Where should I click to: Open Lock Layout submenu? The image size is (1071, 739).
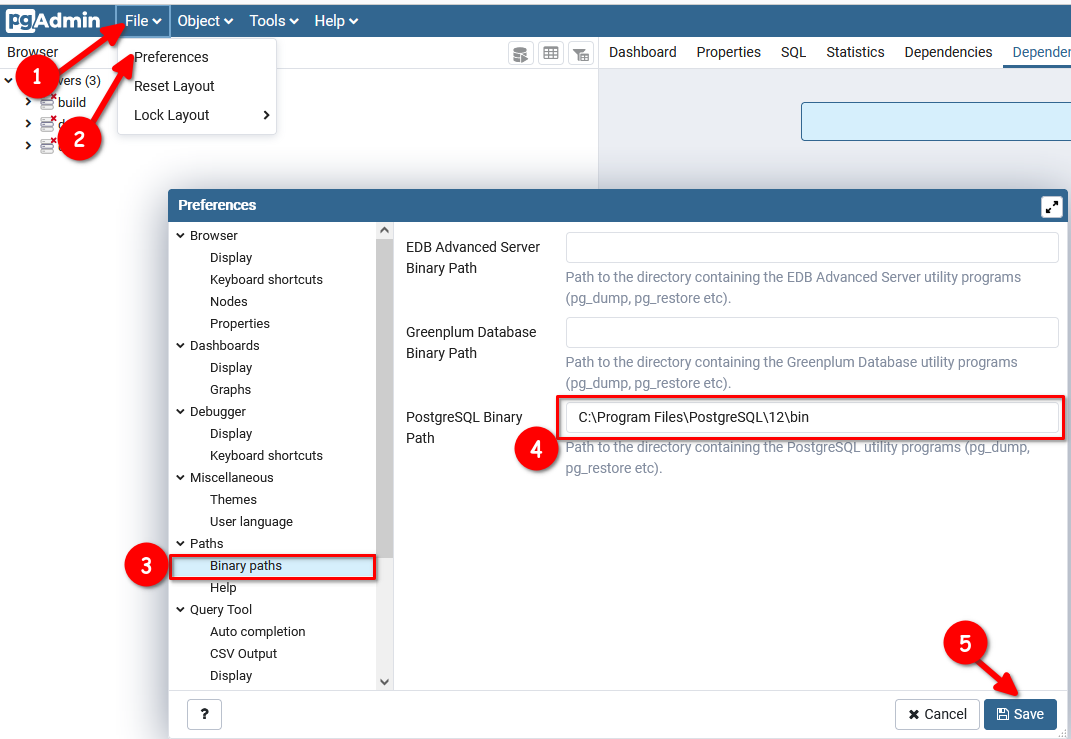pos(197,115)
